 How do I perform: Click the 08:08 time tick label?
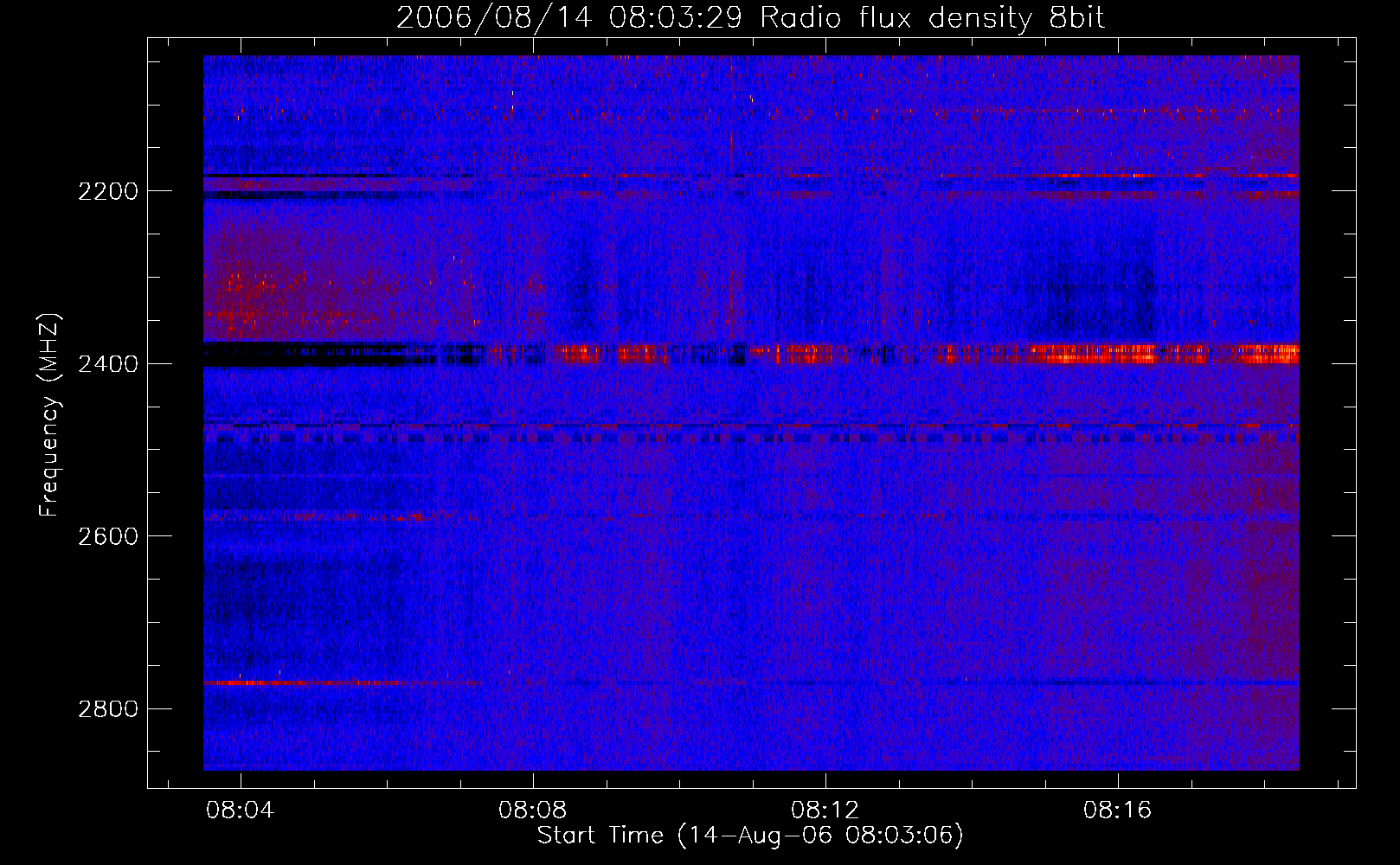pos(533,810)
